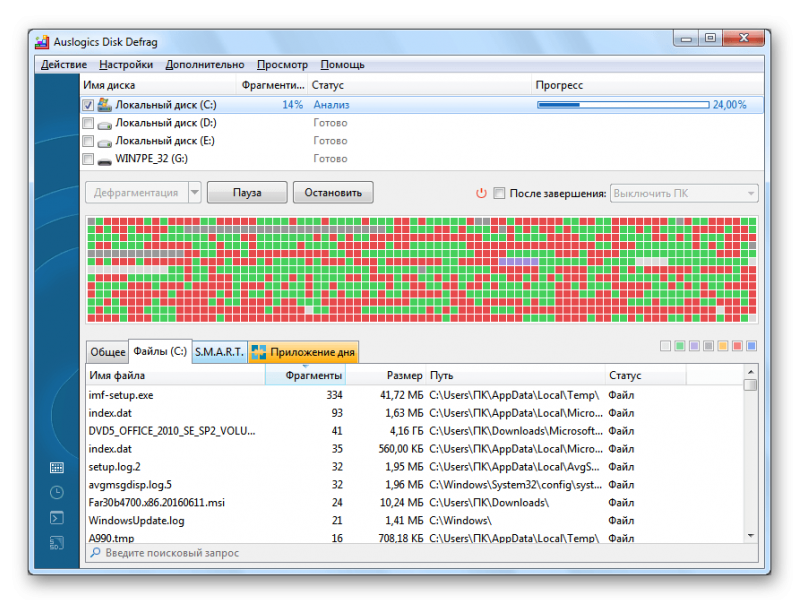This screenshot has height=604, width=800.
Task: Sort by the Прогресс column header
Action: pos(647,85)
